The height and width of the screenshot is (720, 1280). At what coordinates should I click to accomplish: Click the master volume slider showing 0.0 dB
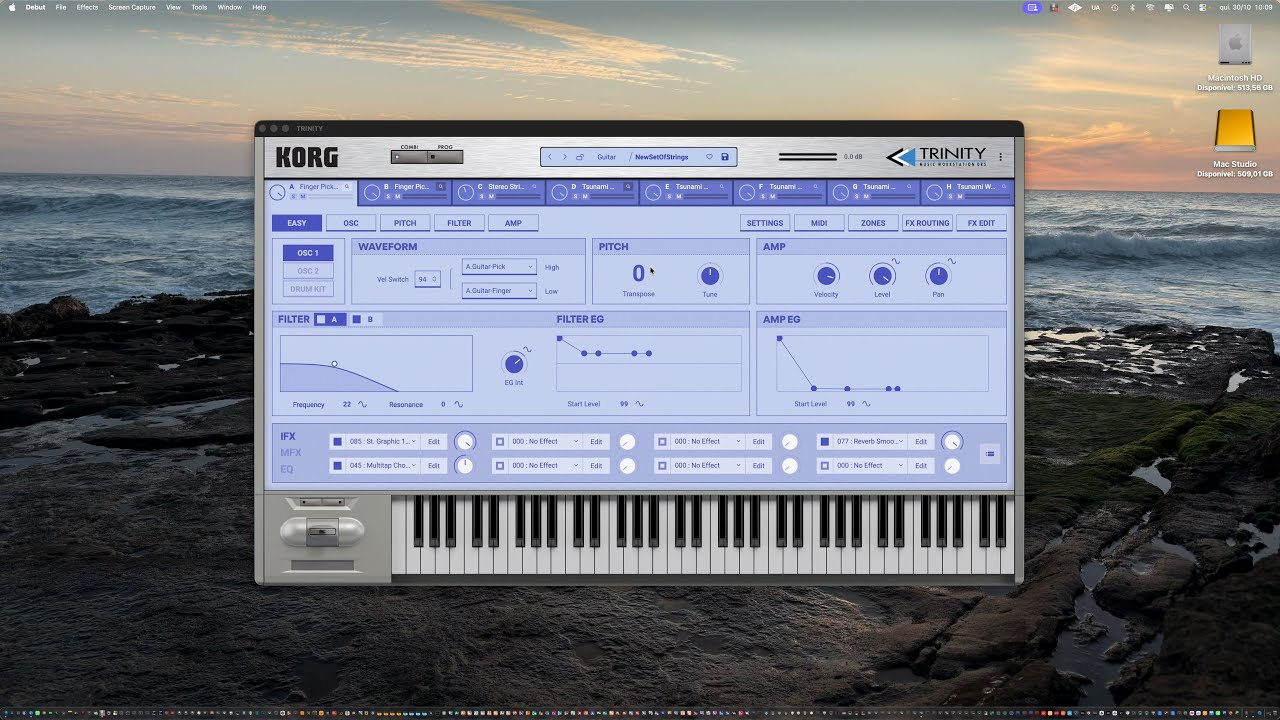[808, 157]
